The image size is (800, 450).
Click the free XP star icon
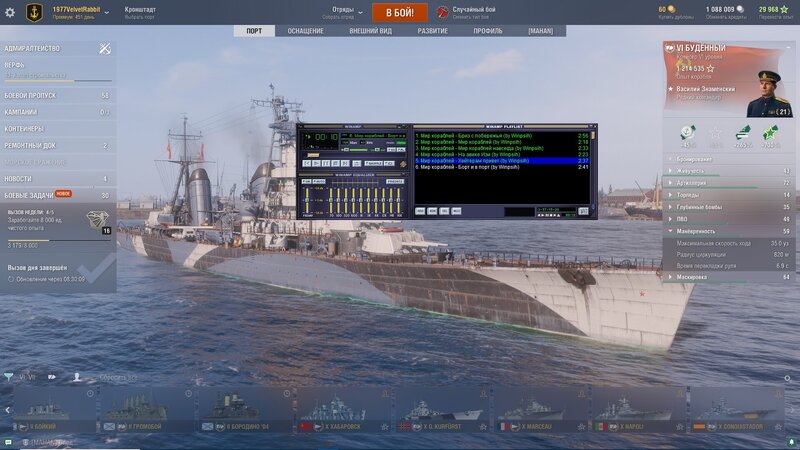(784, 9)
